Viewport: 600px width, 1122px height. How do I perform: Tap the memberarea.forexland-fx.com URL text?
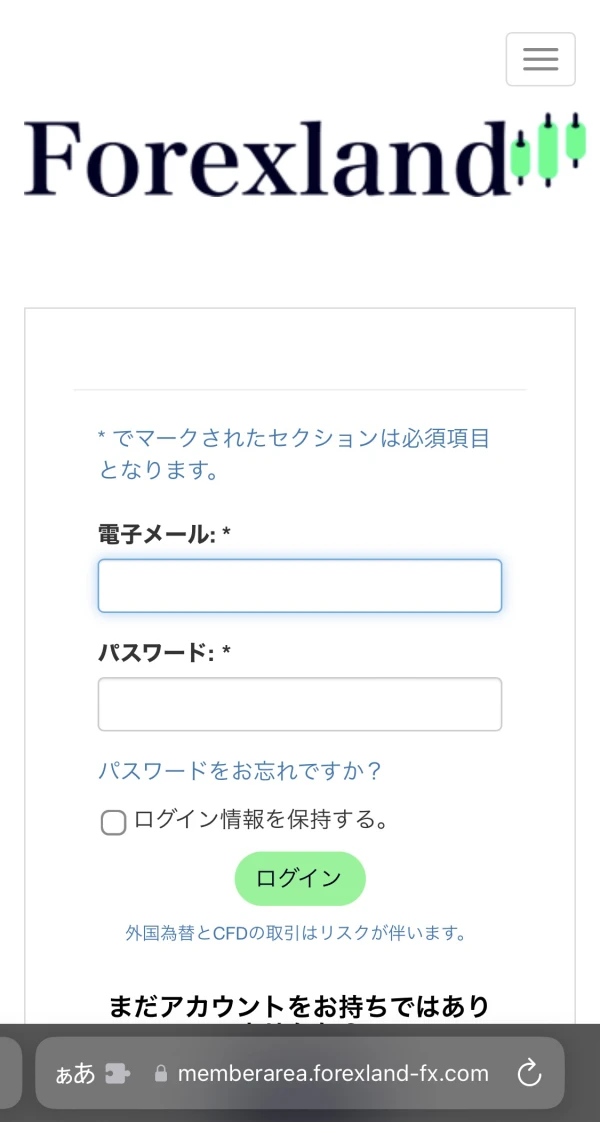point(333,1073)
